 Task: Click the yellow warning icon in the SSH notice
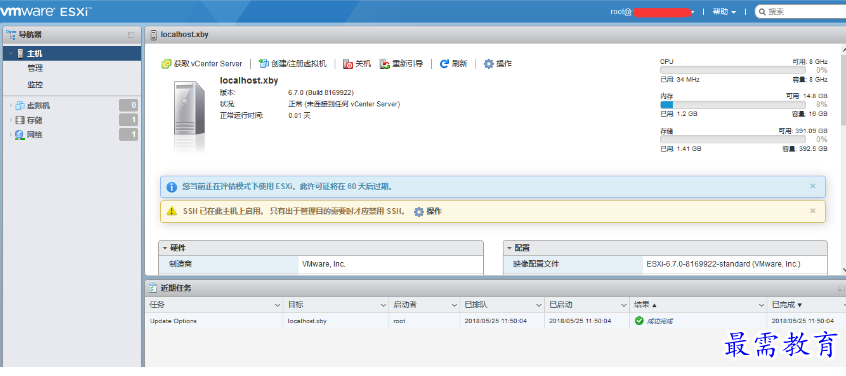pos(172,211)
